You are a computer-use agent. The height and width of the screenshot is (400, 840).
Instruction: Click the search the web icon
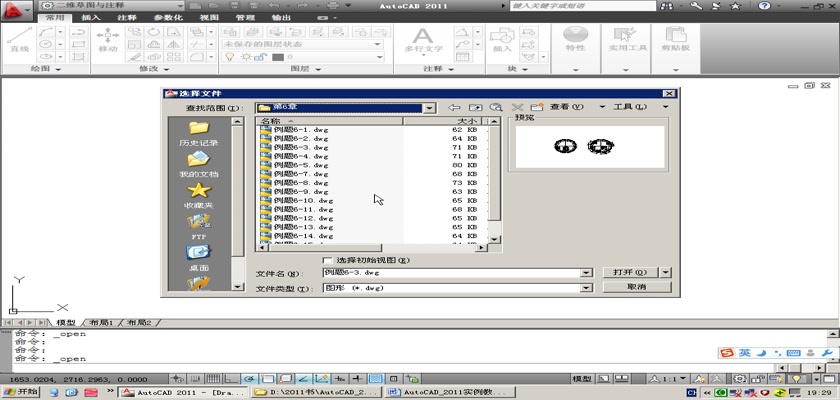(x=495, y=107)
